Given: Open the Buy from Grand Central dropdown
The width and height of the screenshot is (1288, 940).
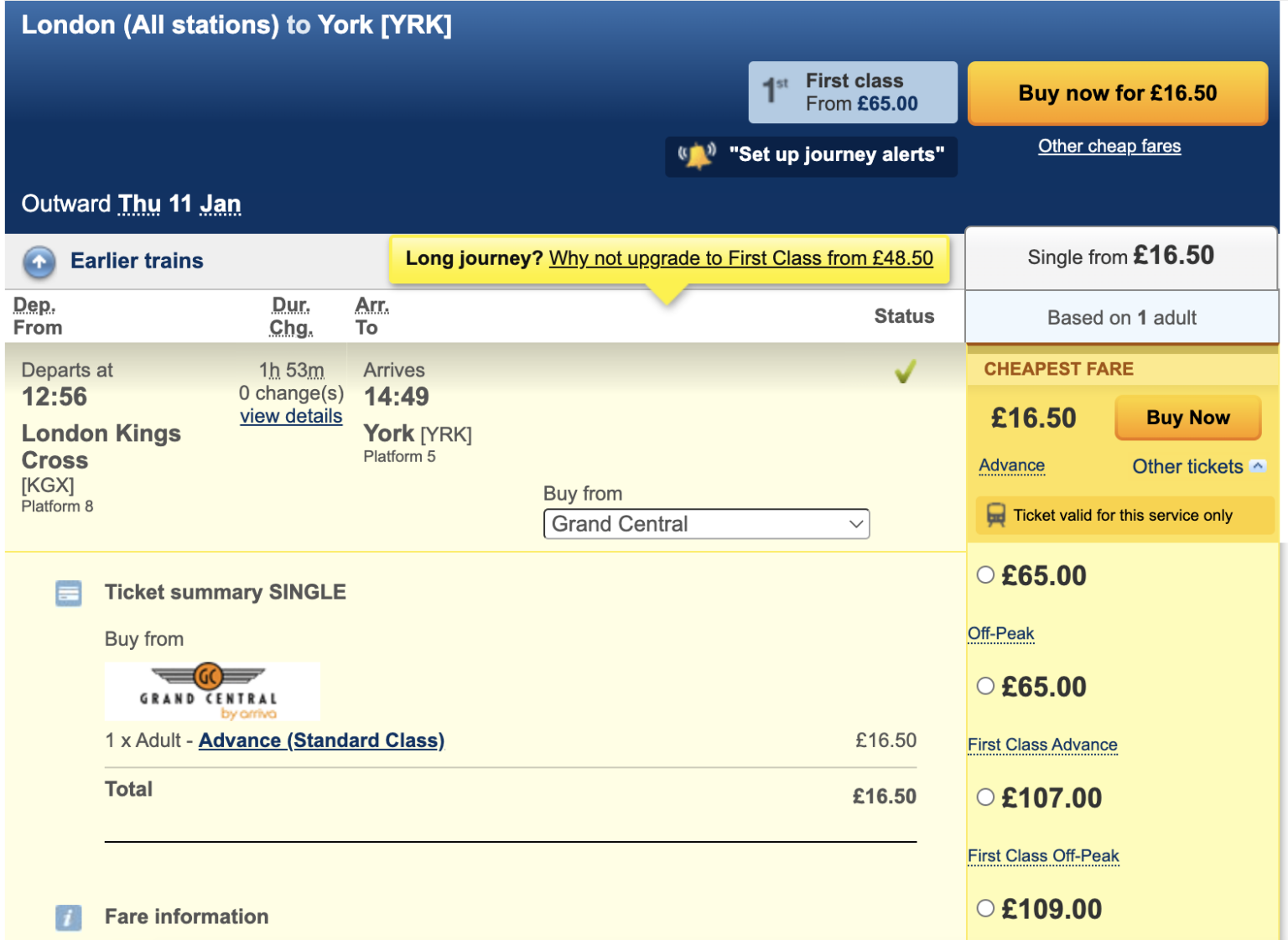Looking at the screenshot, I should [706, 523].
